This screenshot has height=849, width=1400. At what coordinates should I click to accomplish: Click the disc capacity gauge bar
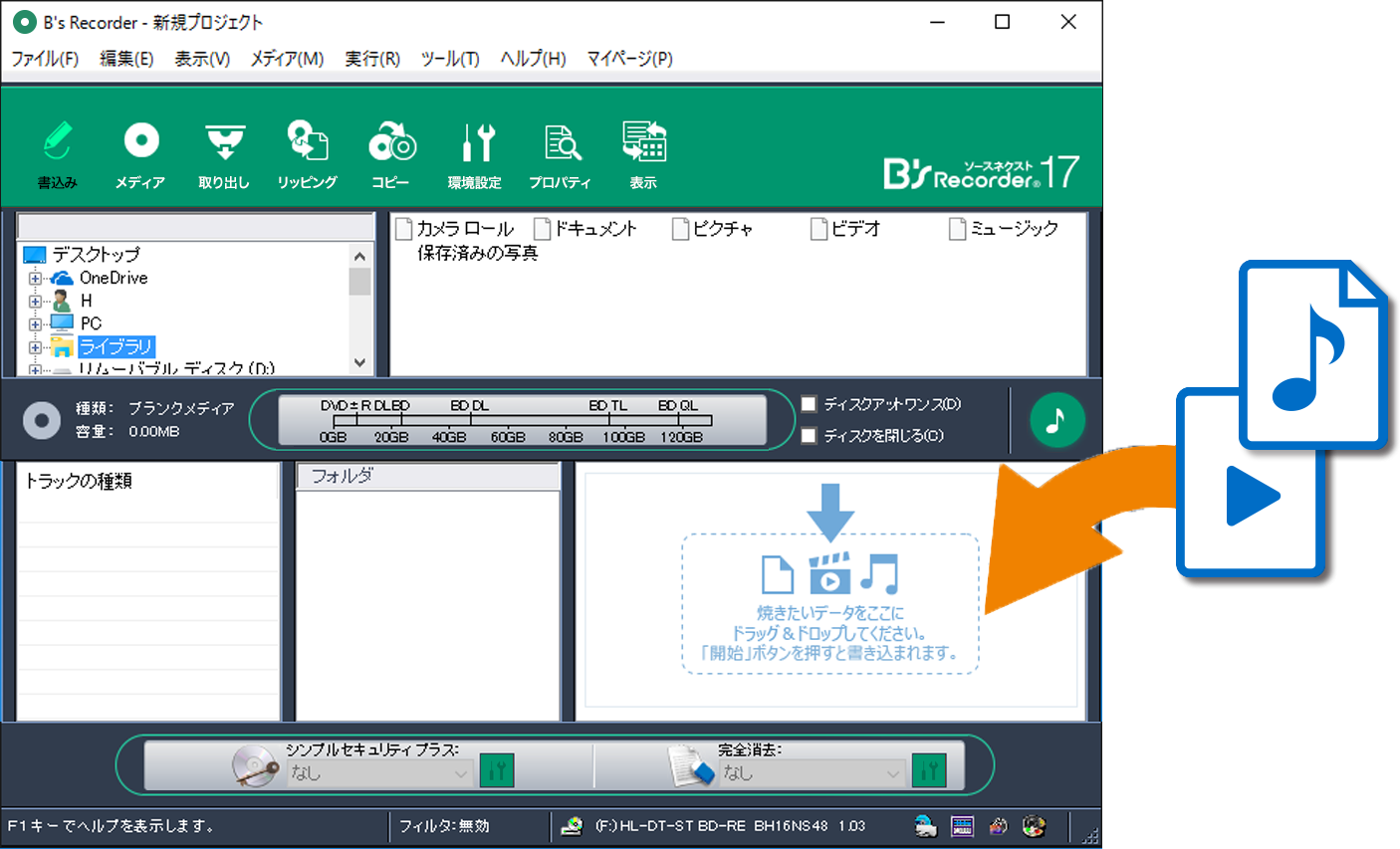click(x=522, y=420)
